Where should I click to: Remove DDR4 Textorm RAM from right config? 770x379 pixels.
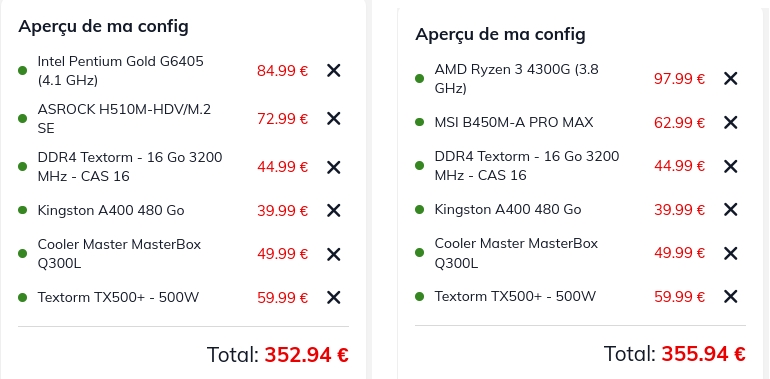[x=731, y=166]
